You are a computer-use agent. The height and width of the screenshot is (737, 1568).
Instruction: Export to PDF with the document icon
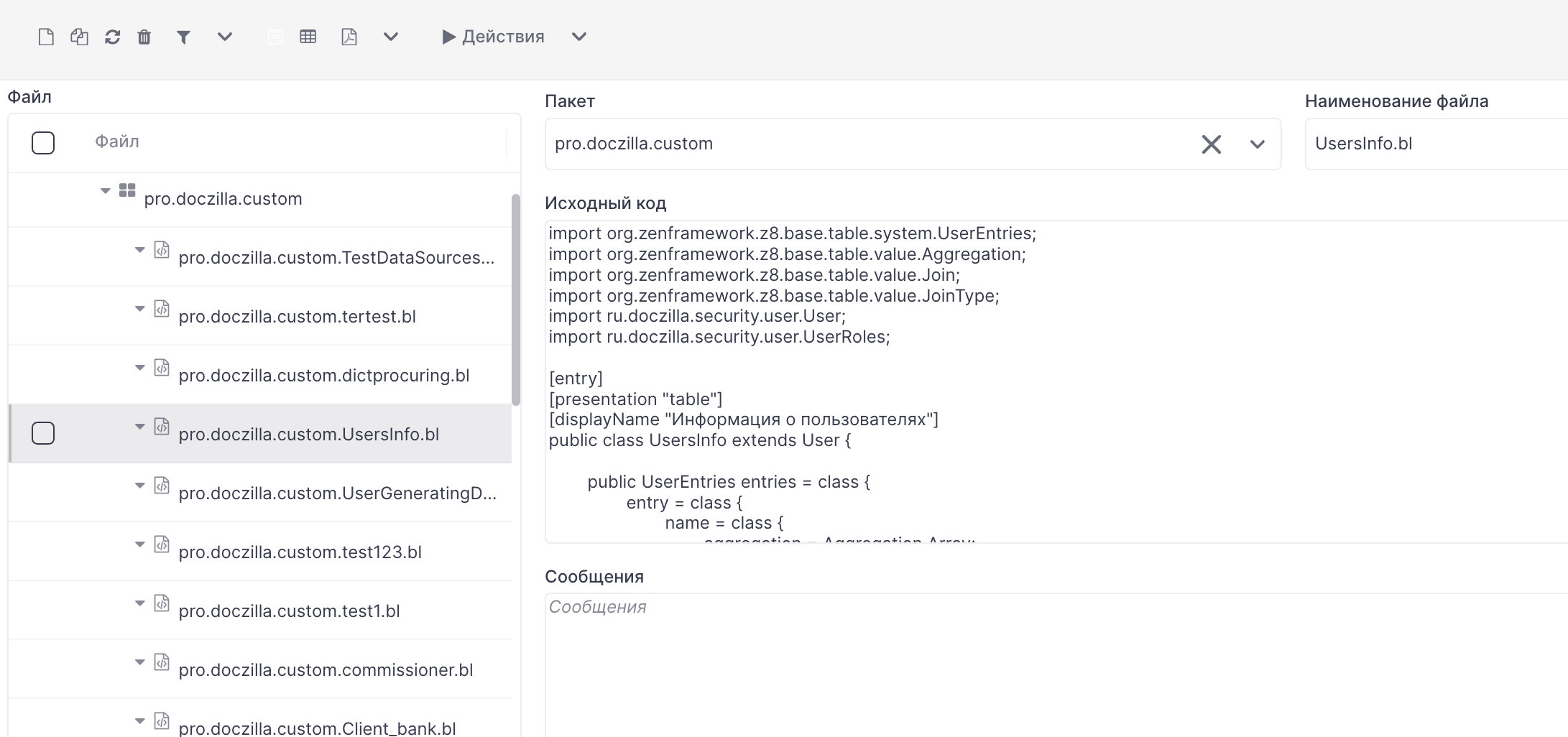pyautogui.click(x=349, y=37)
